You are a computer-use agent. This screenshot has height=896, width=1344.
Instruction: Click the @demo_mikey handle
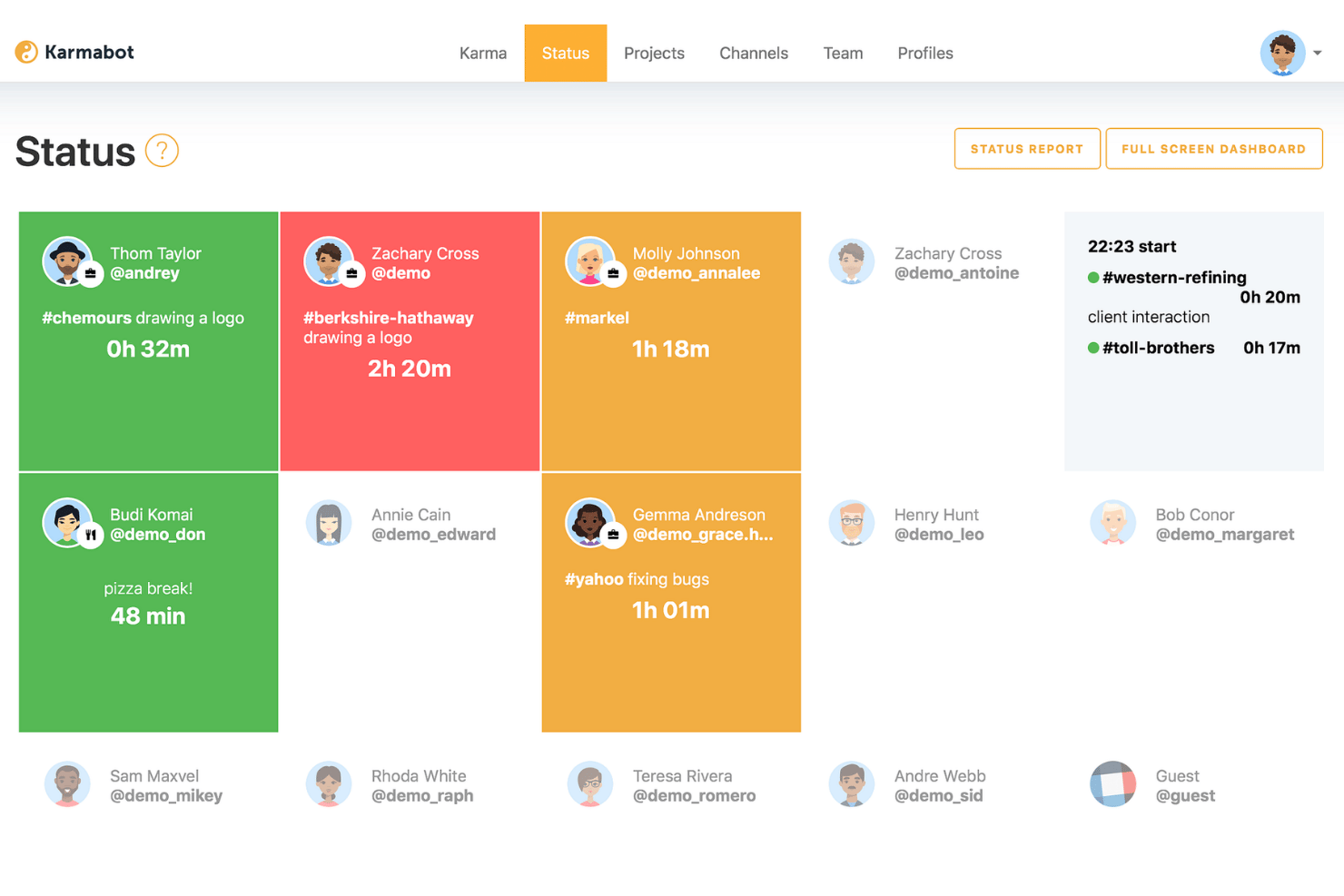click(x=166, y=796)
